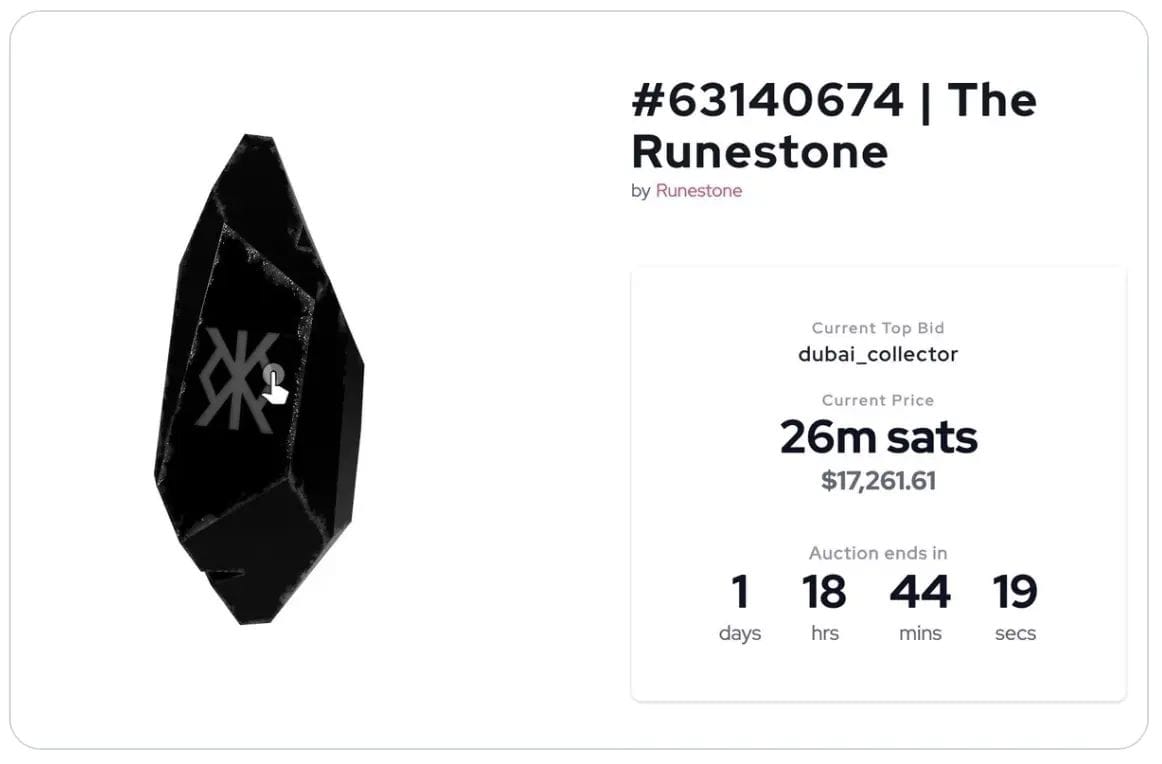The width and height of the screenshot is (1162, 764).
Task: Click the dubai_collector bidder name
Action: (877, 354)
